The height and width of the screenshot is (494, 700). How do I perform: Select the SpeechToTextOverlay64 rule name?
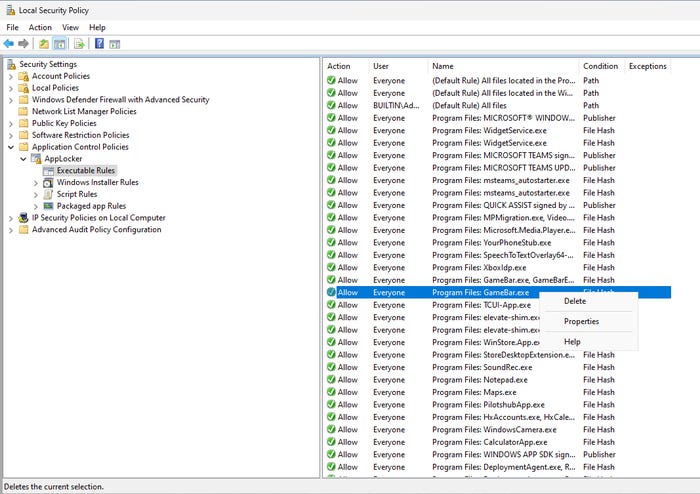(503, 255)
